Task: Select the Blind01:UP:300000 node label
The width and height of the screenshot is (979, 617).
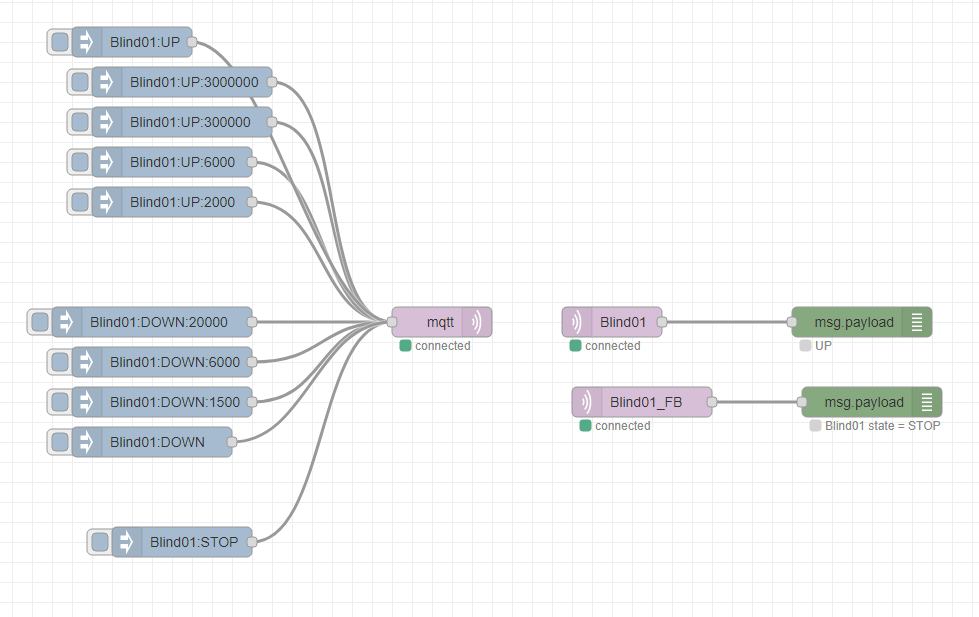Action: (190, 122)
